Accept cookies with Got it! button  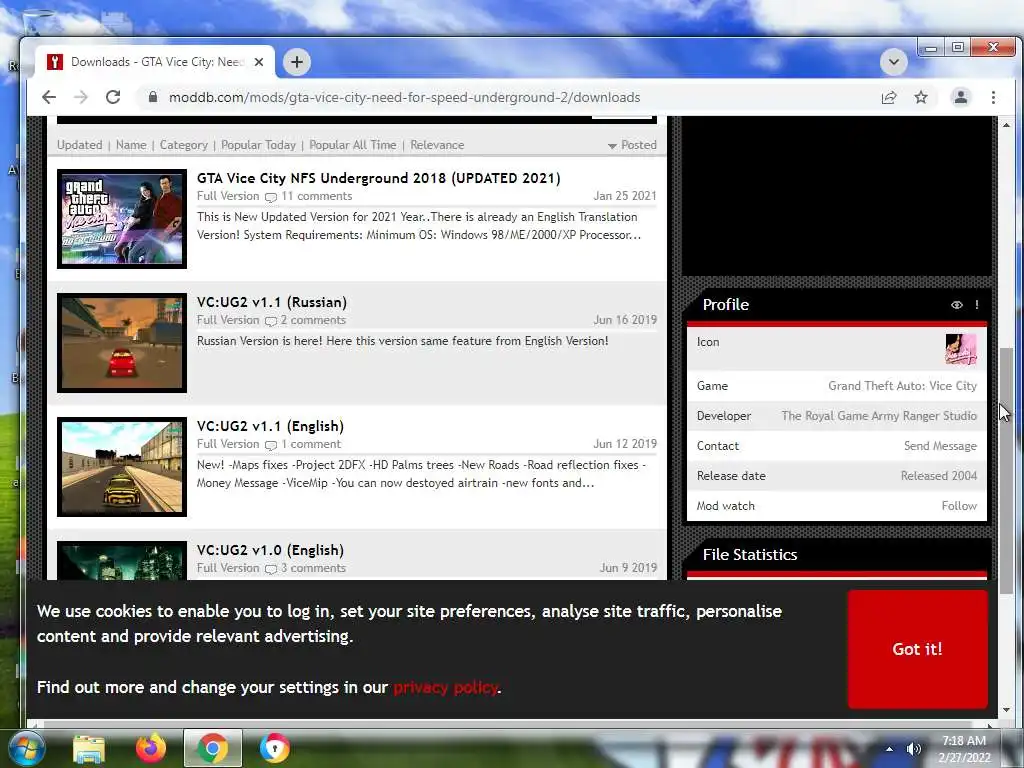918,649
